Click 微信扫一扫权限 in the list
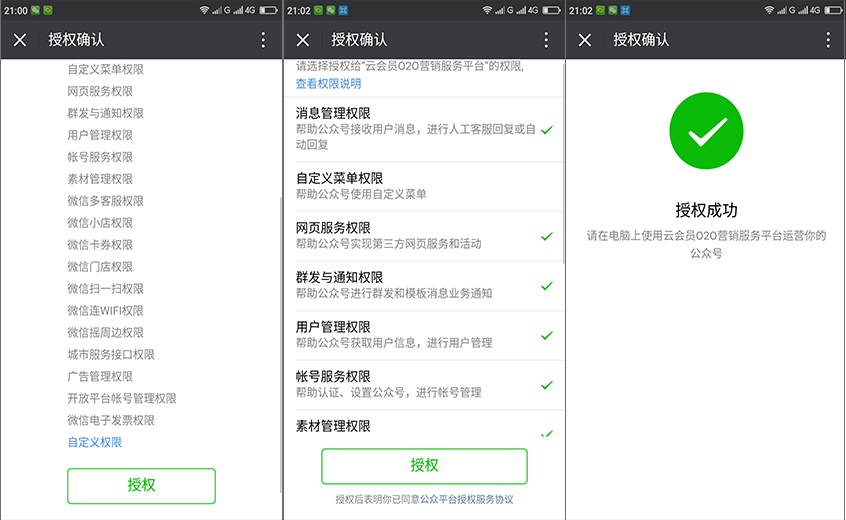The image size is (846, 520). click(106, 289)
